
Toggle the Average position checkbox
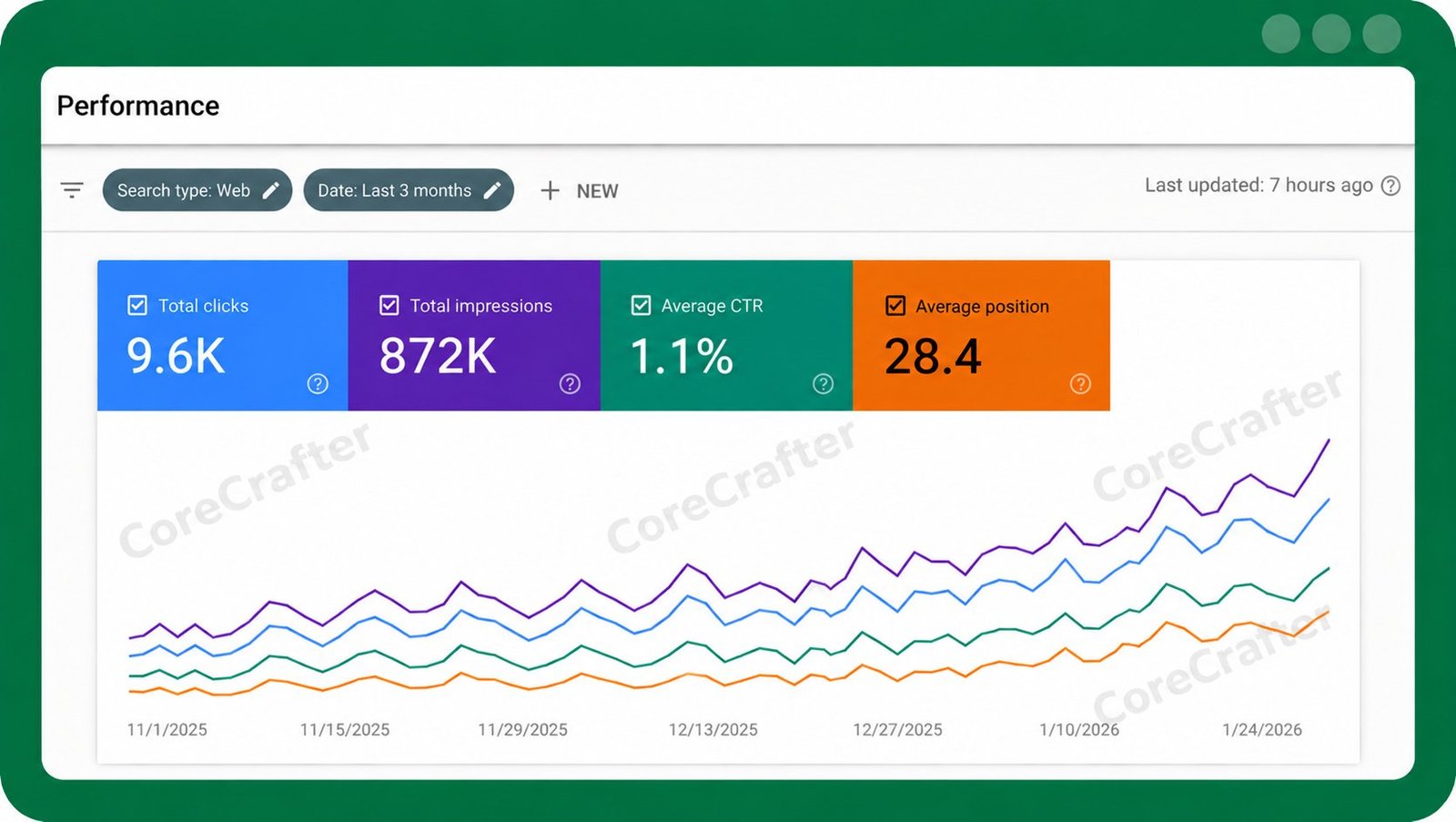tap(895, 306)
